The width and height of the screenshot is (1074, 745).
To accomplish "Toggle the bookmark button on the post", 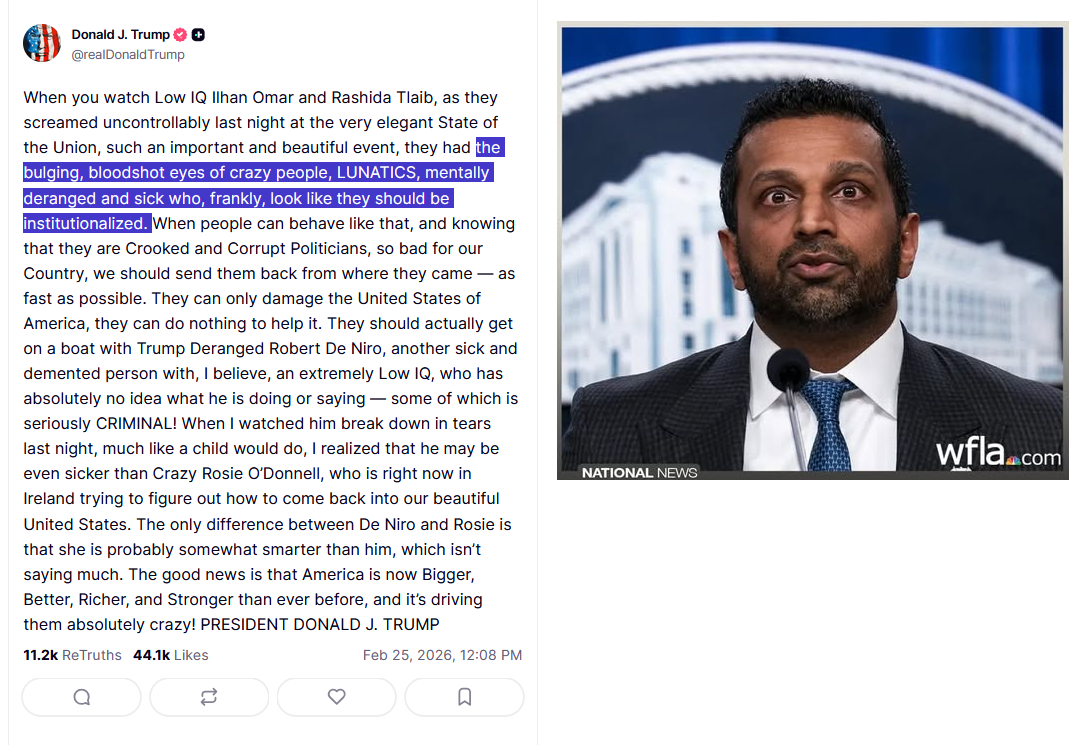I will 464,697.
